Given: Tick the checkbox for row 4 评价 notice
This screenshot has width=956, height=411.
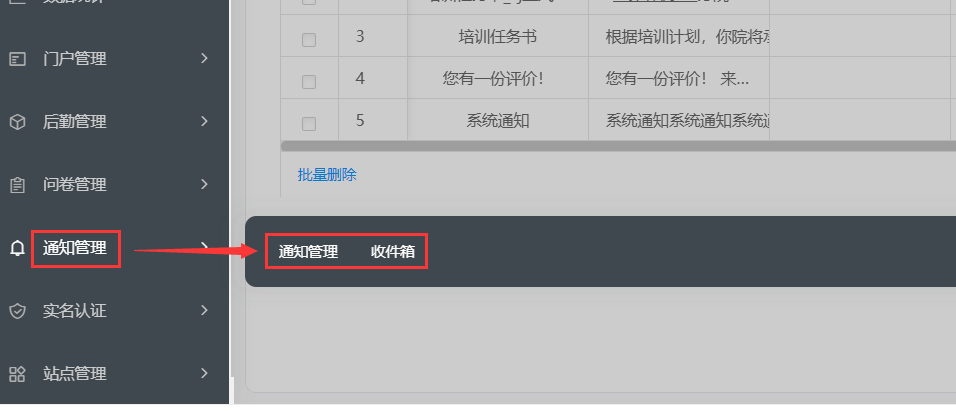Looking at the screenshot, I should click(309, 82).
